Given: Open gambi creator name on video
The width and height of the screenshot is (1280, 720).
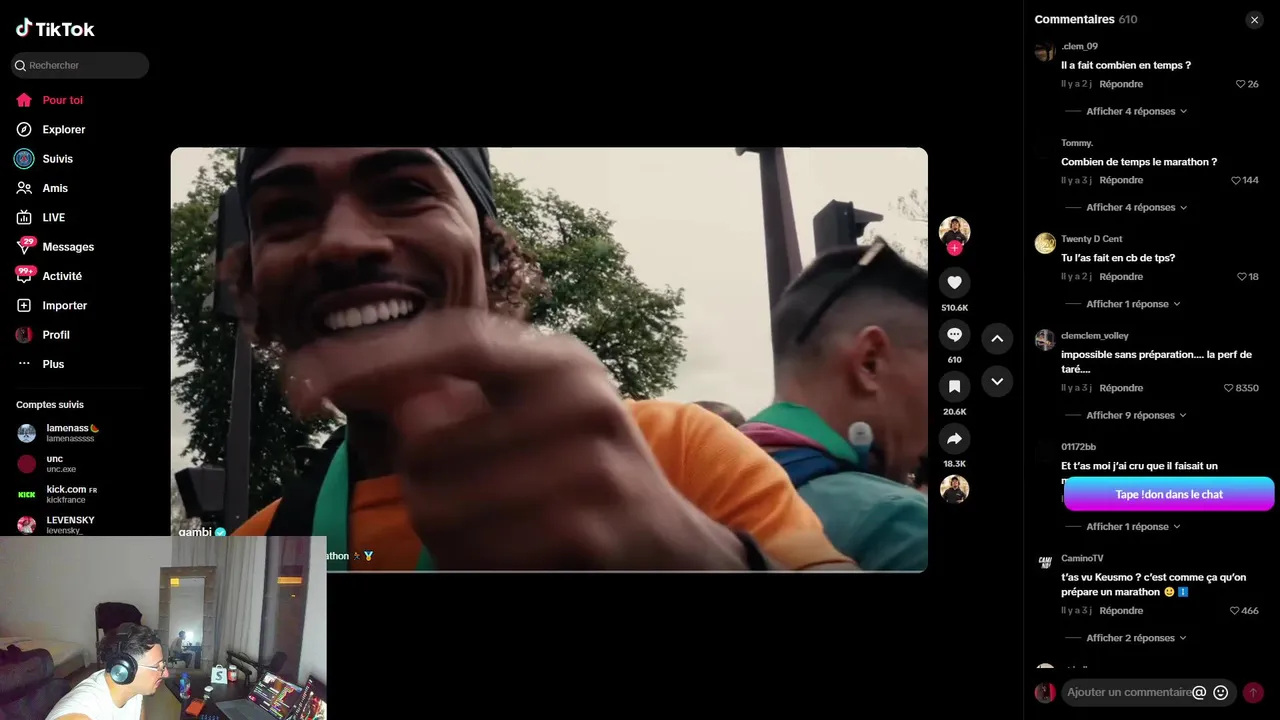Looking at the screenshot, I should click(x=195, y=532).
